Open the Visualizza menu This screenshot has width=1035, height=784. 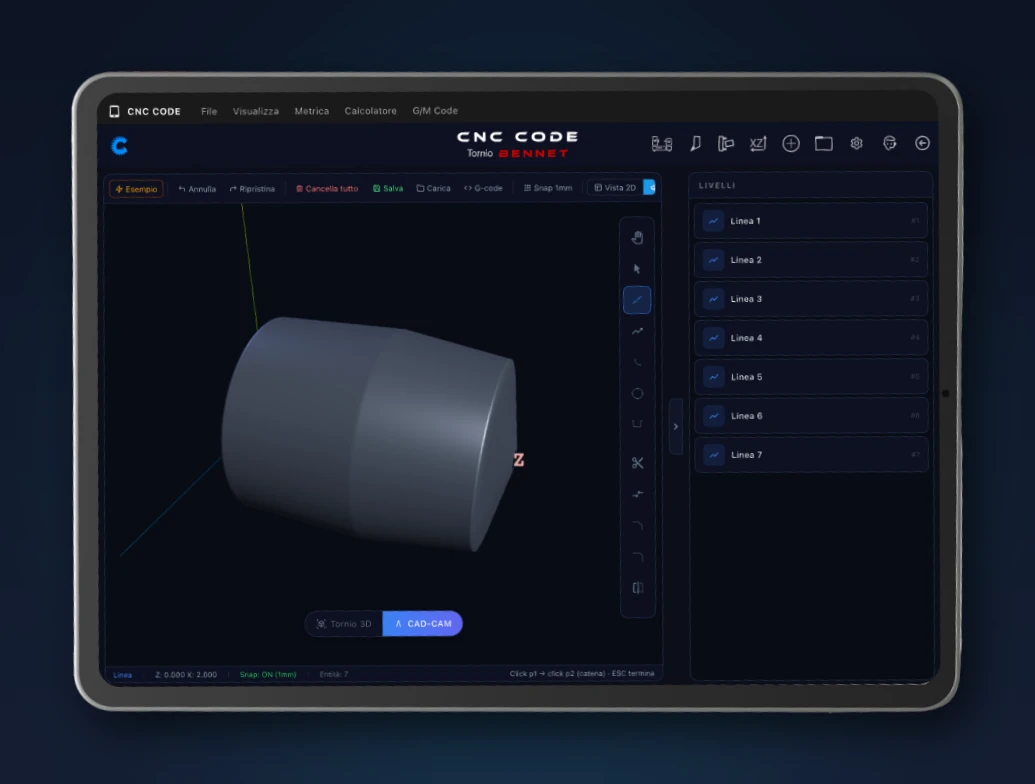click(255, 111)
